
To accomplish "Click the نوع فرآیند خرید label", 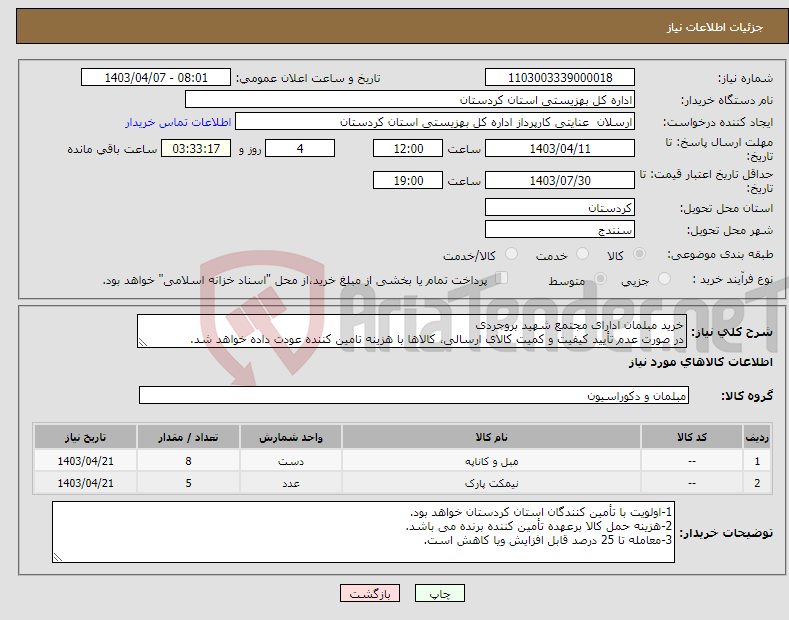I will coord(732,279).
